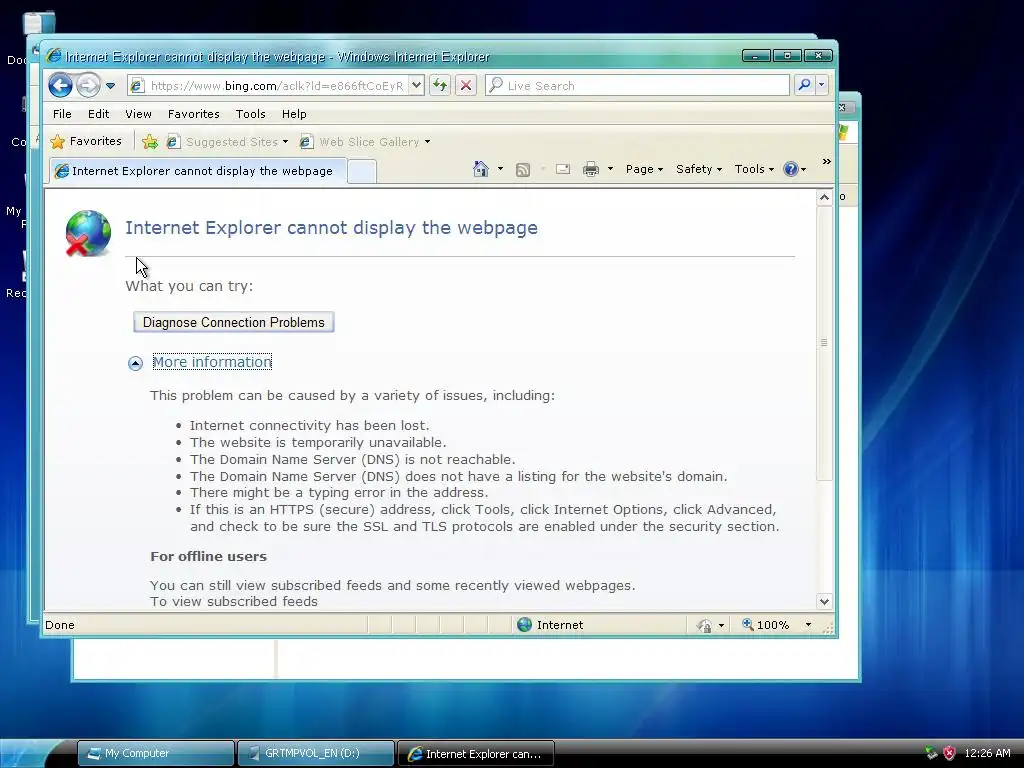The height and width of the screenshot is (768, 1024).
Task: Open the Favorites star button panel
Action: point(86,141)
